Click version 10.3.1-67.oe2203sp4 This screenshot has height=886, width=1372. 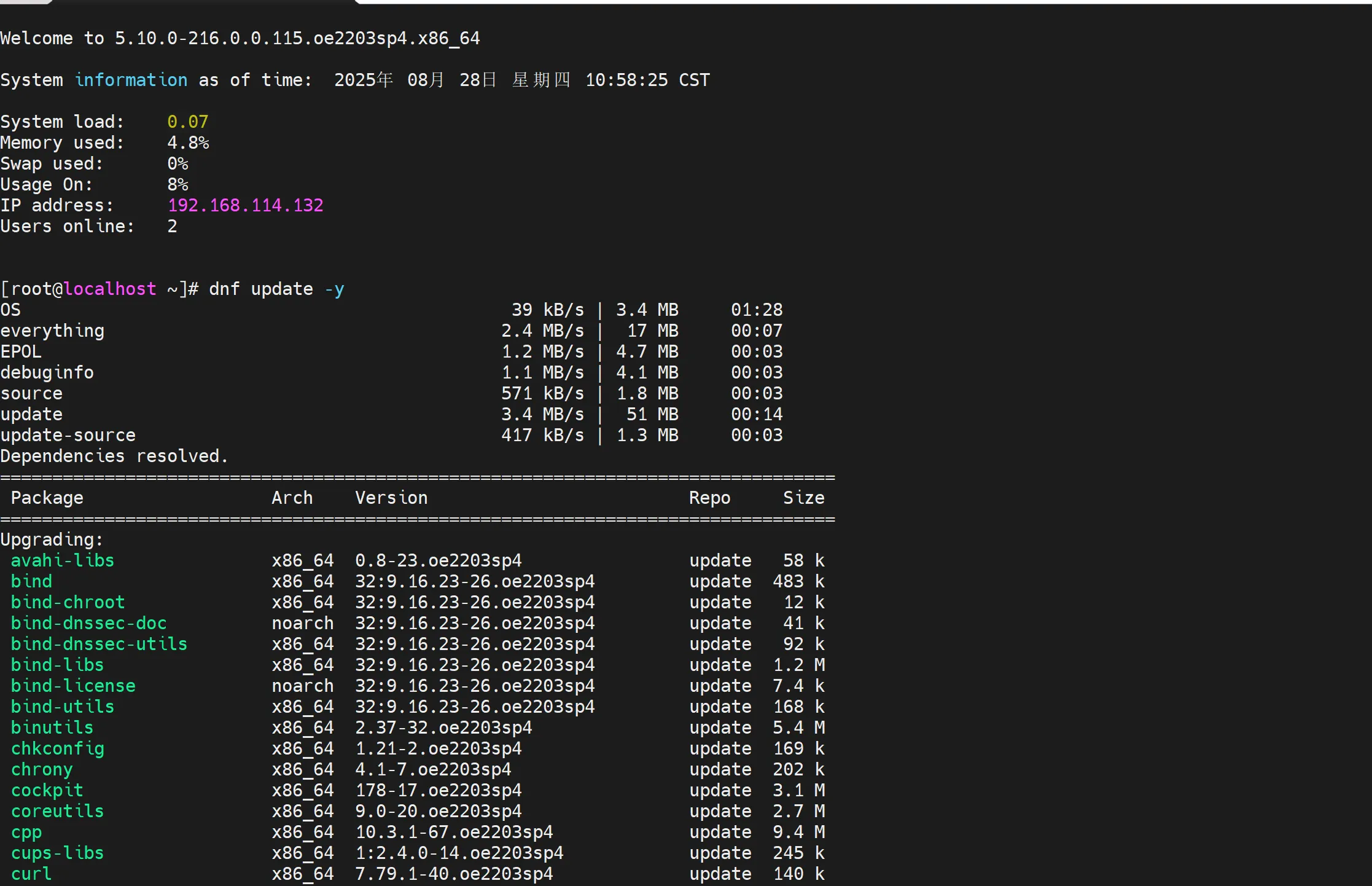454,833
